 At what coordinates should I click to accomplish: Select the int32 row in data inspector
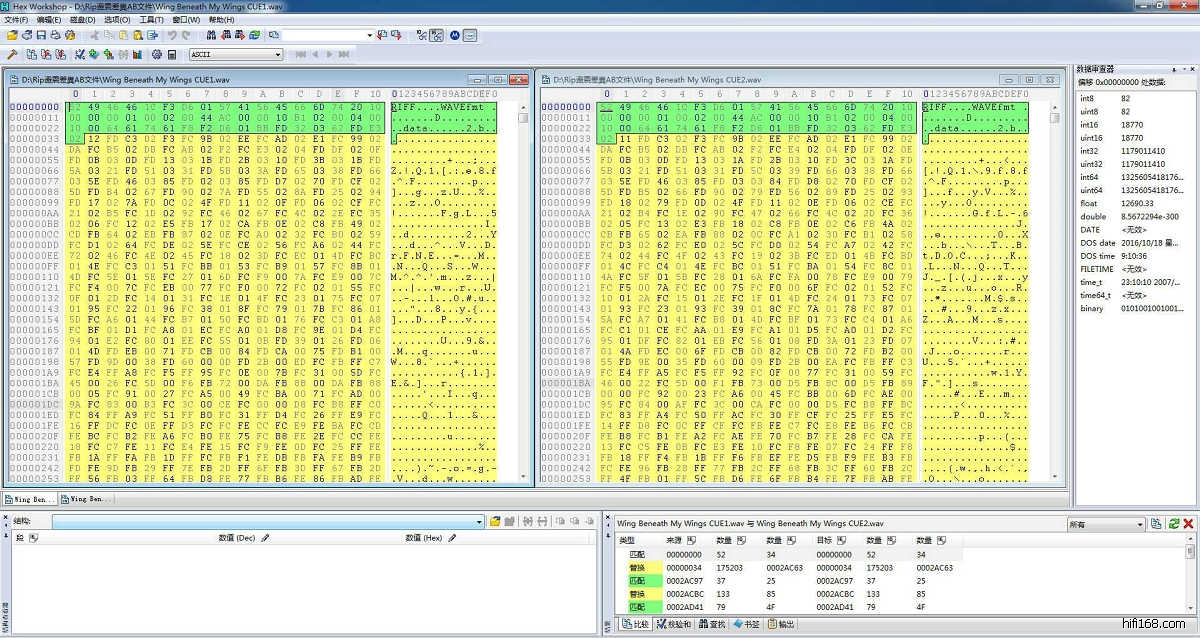(x=1092, y=153)
